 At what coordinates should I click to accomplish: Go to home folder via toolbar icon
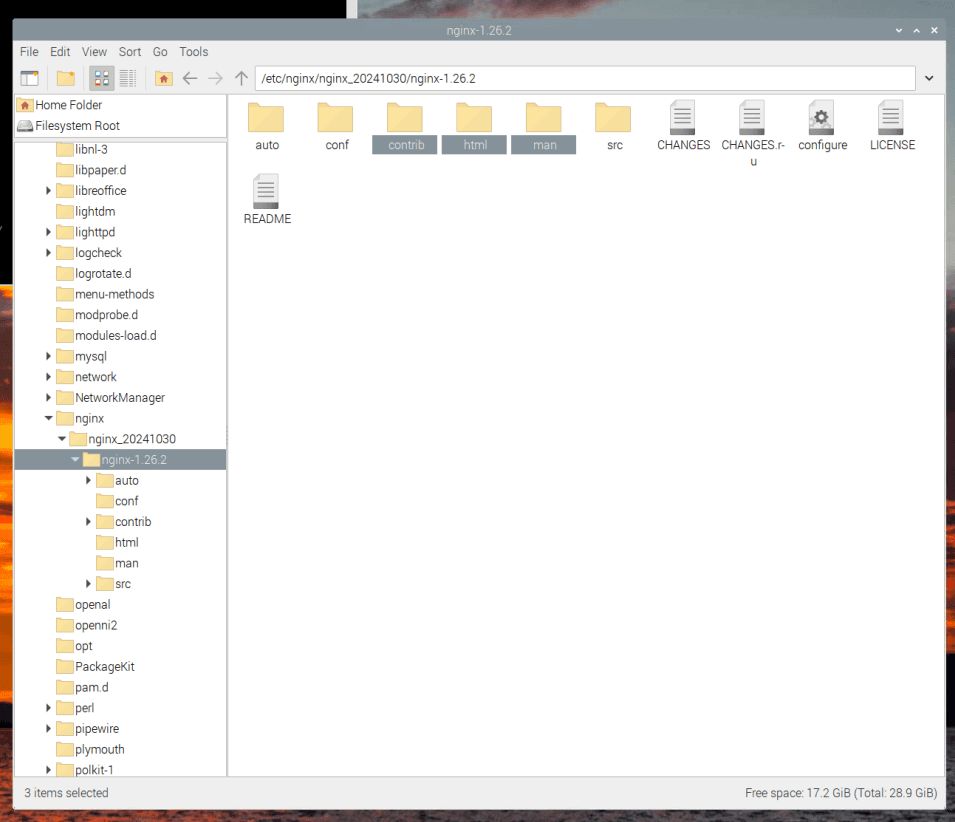click(164, 78)
